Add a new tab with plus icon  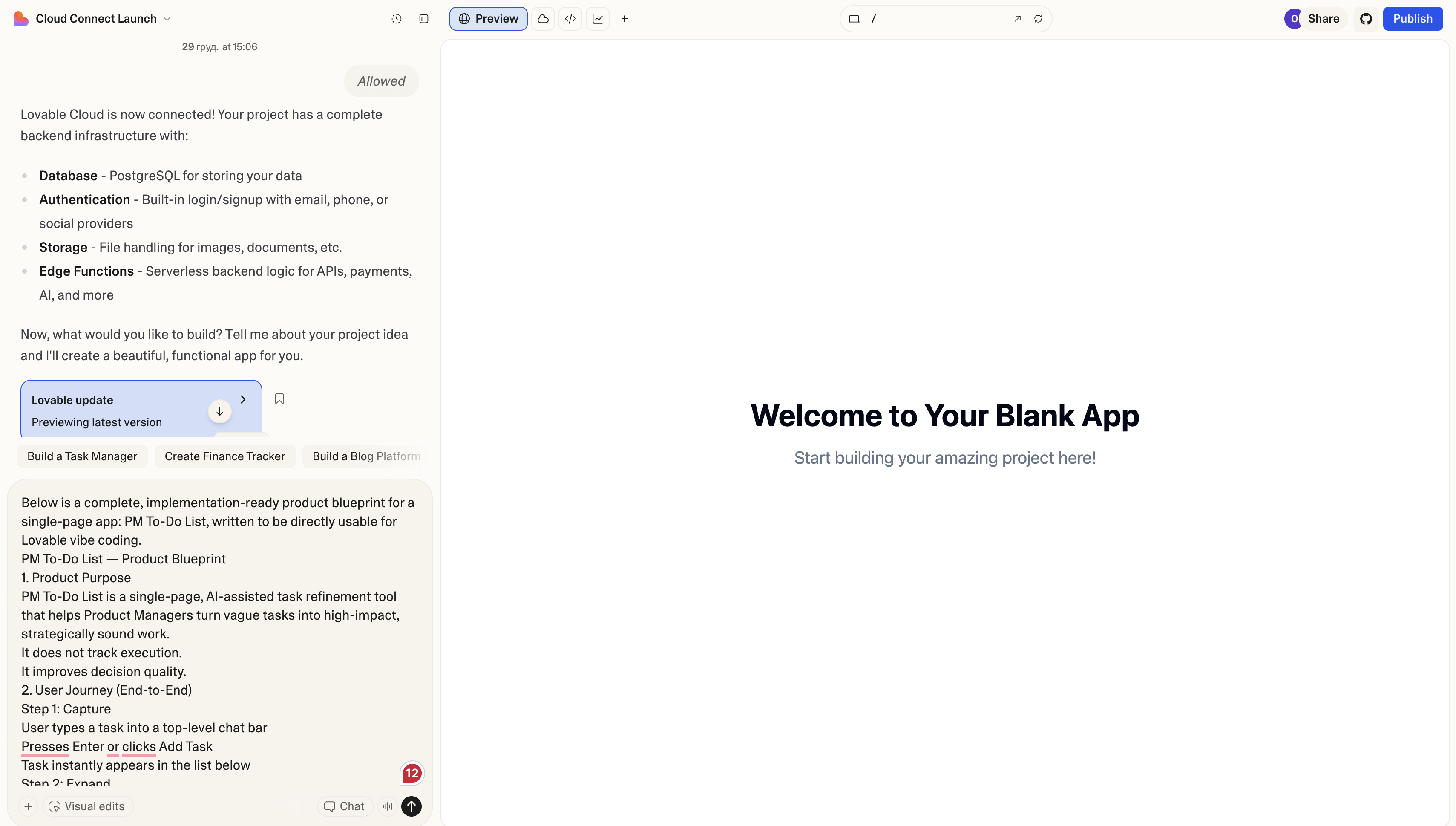click(x=625, y=19)
